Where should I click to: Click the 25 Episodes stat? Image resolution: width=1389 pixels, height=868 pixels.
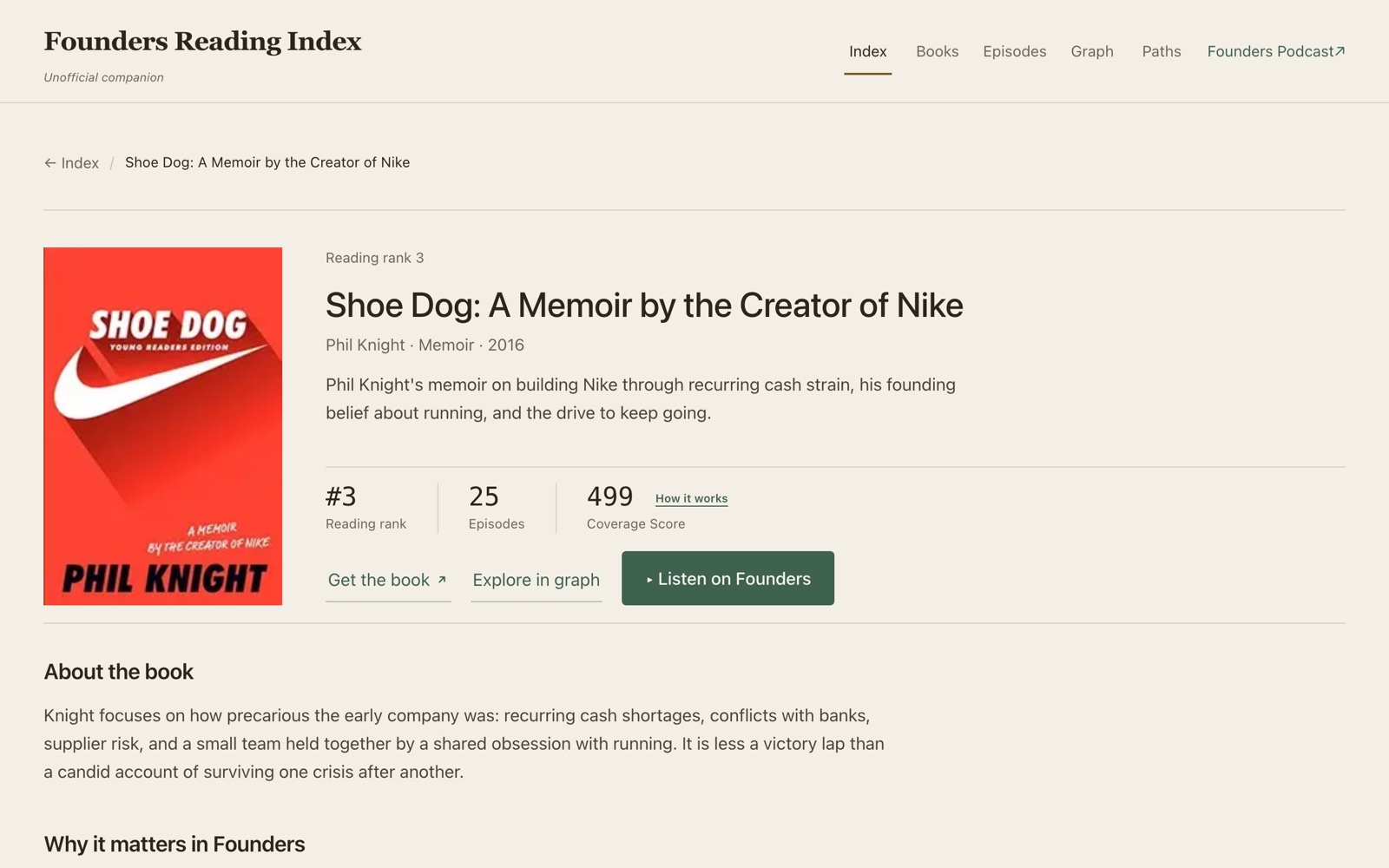tap(496, 508)
